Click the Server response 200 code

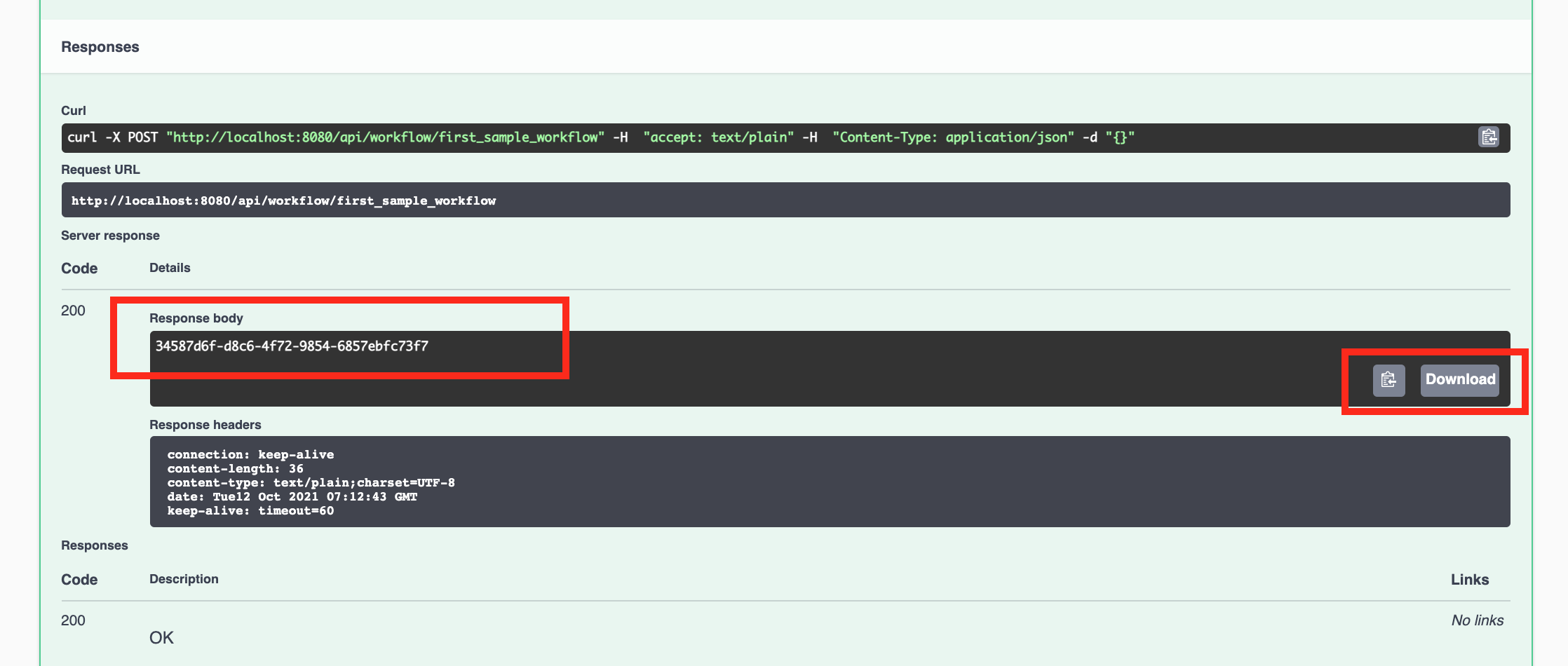point(73,311)
